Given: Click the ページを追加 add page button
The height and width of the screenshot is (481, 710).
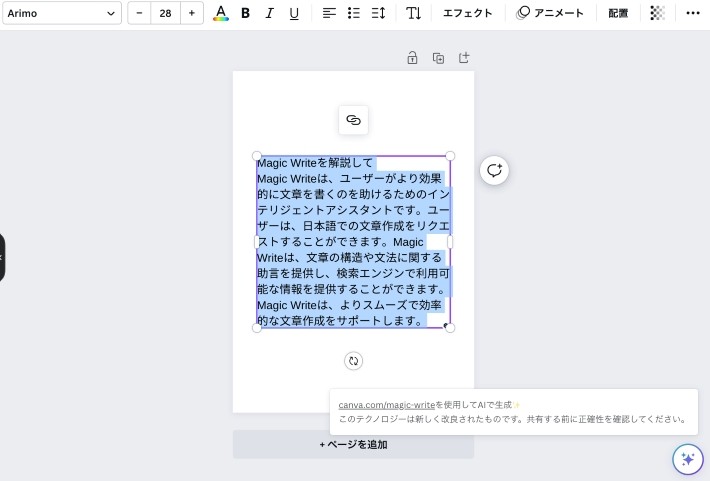Looking at the screenshot, I should tap(353, 444).
